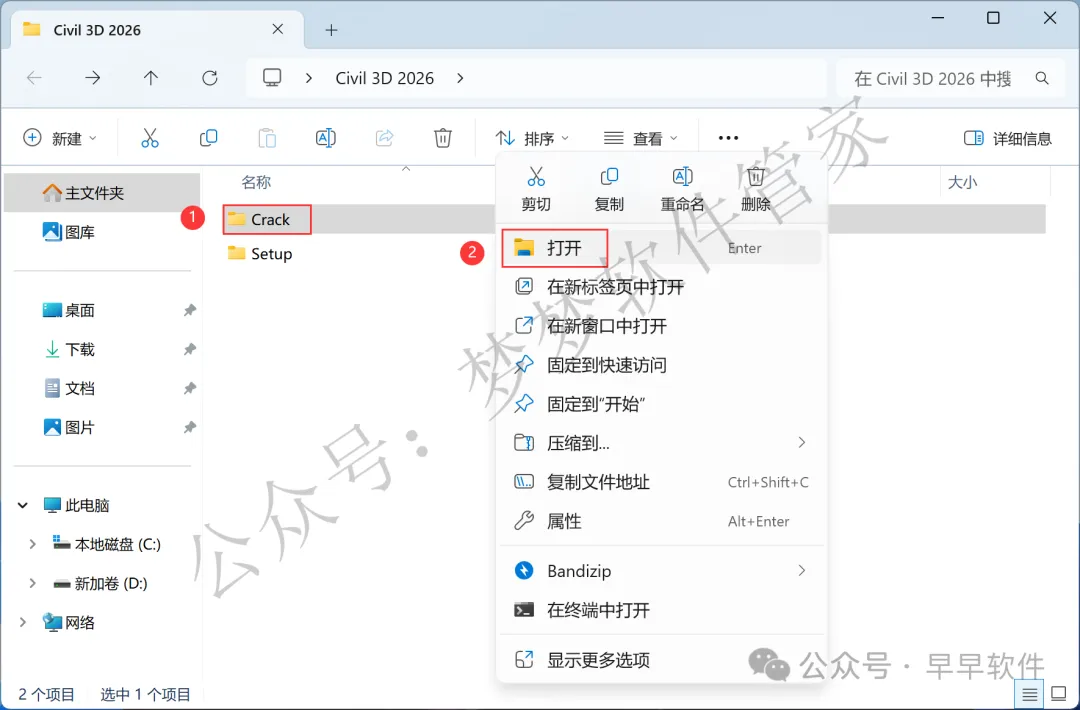
Task: Click the Share icon in toolbar
Action: click(384, 138)
